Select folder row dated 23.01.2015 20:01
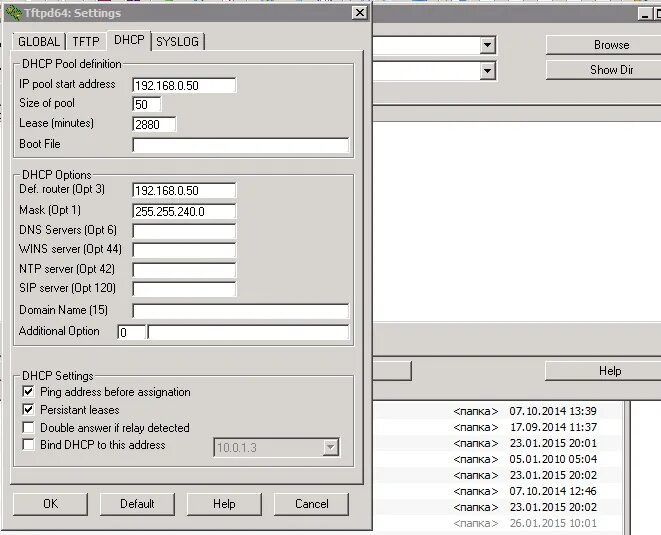The width and height of the screenshot is (661, 535). 497,443
